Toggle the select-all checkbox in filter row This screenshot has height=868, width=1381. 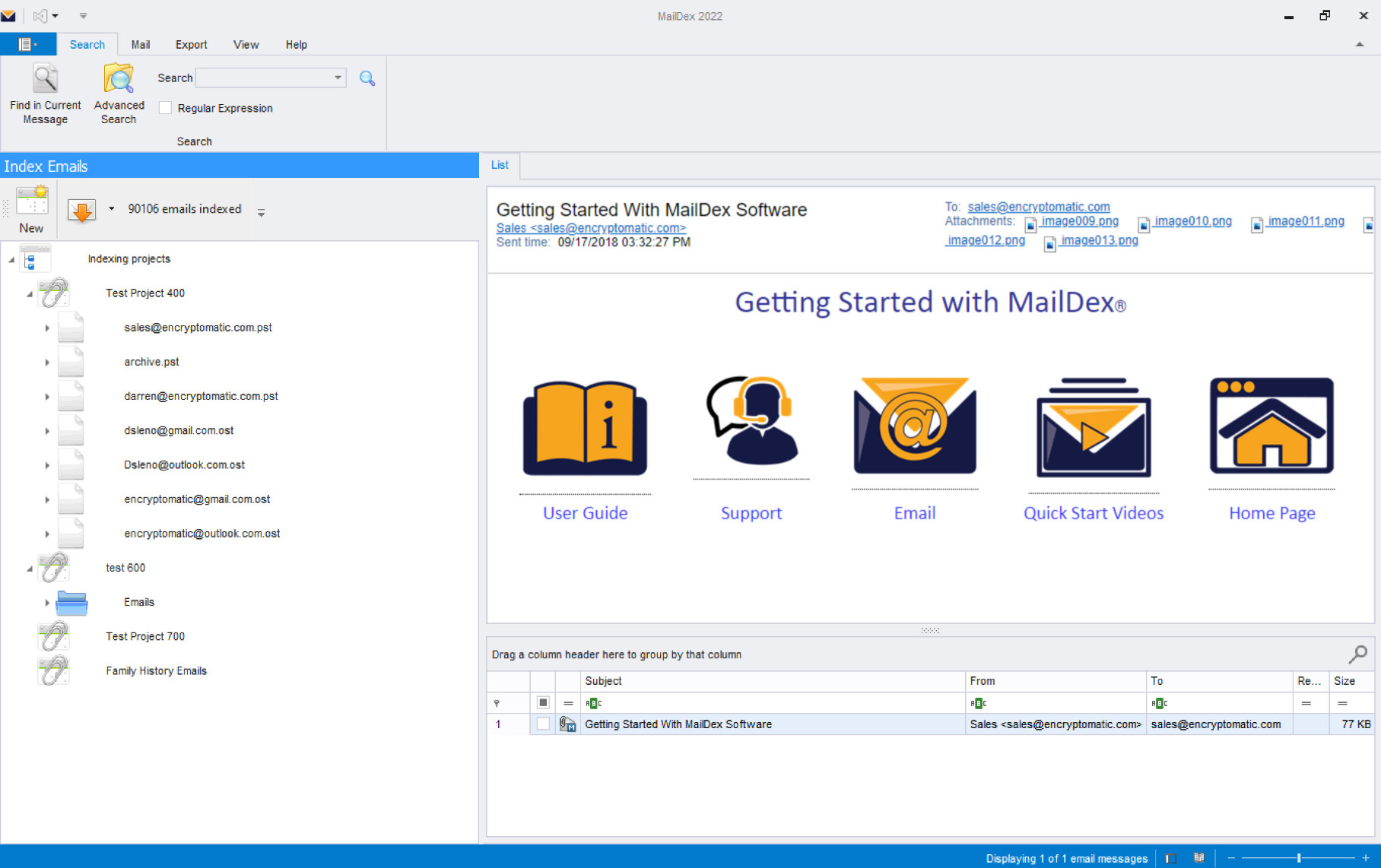pyautogui.click(x=543, y=703)
